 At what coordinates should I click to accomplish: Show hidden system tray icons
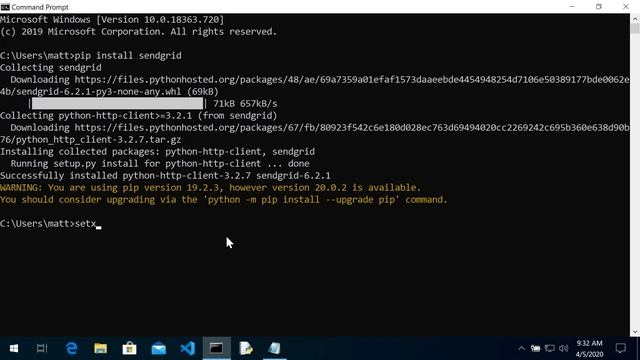pos(521,348)
